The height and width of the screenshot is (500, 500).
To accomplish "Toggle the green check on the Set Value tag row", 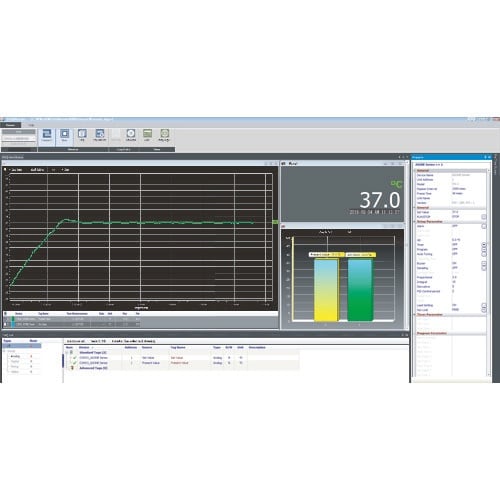I will pos(75,358).
